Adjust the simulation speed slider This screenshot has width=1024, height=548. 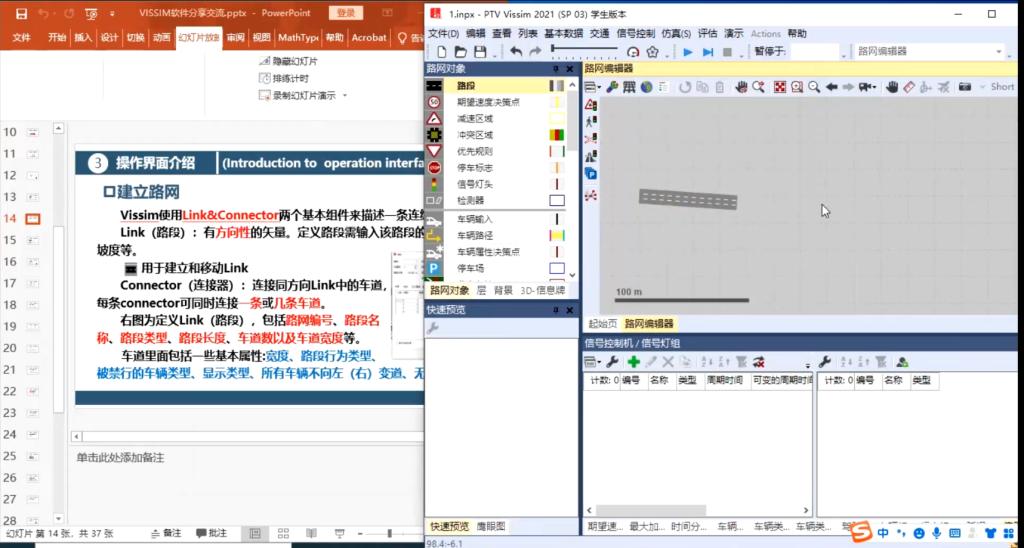coord(584,48)
